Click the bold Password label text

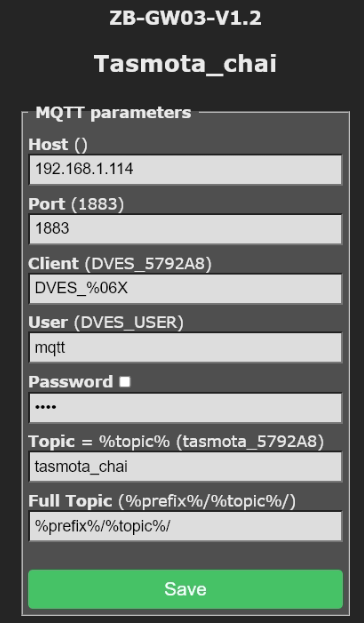click(x=71, y=382)
